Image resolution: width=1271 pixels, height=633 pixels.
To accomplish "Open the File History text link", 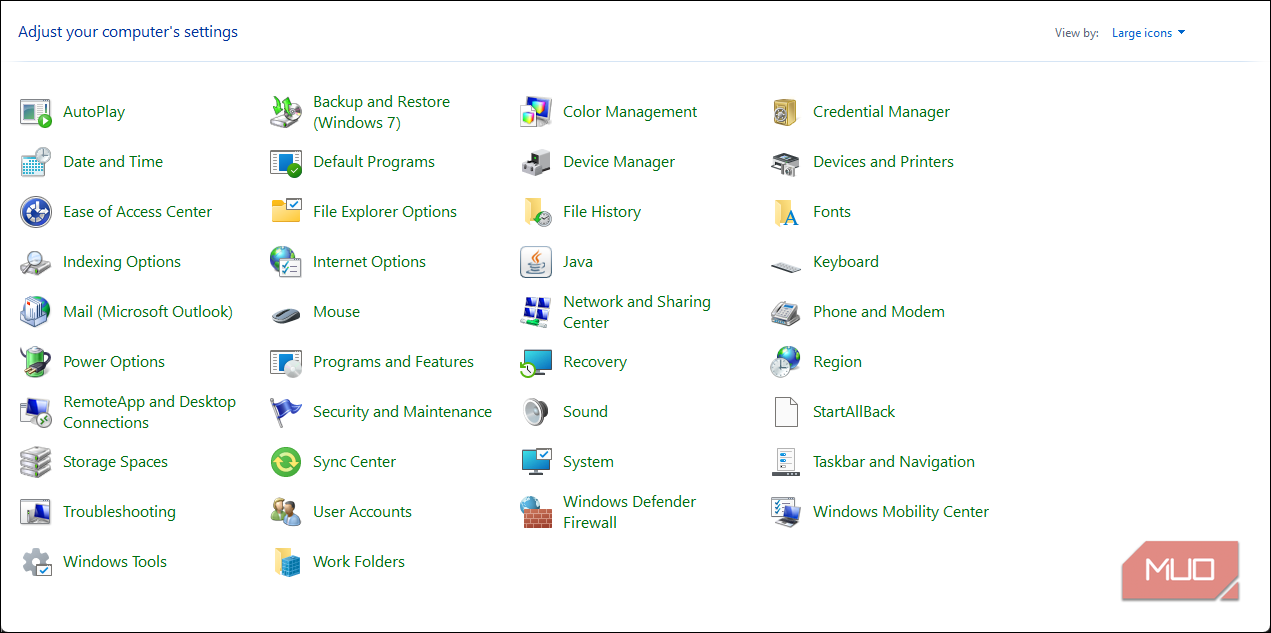I will tap(602, 212).
